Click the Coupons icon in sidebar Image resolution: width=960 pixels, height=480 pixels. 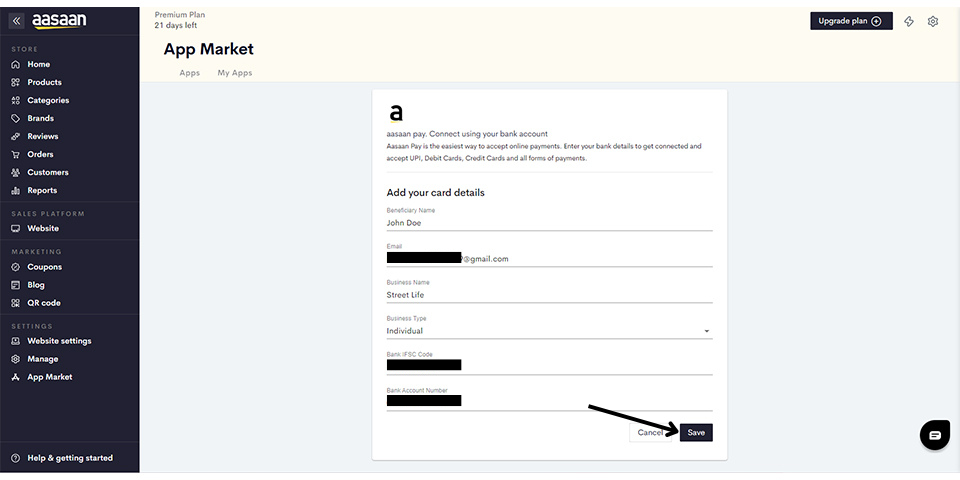click(16, 267)
